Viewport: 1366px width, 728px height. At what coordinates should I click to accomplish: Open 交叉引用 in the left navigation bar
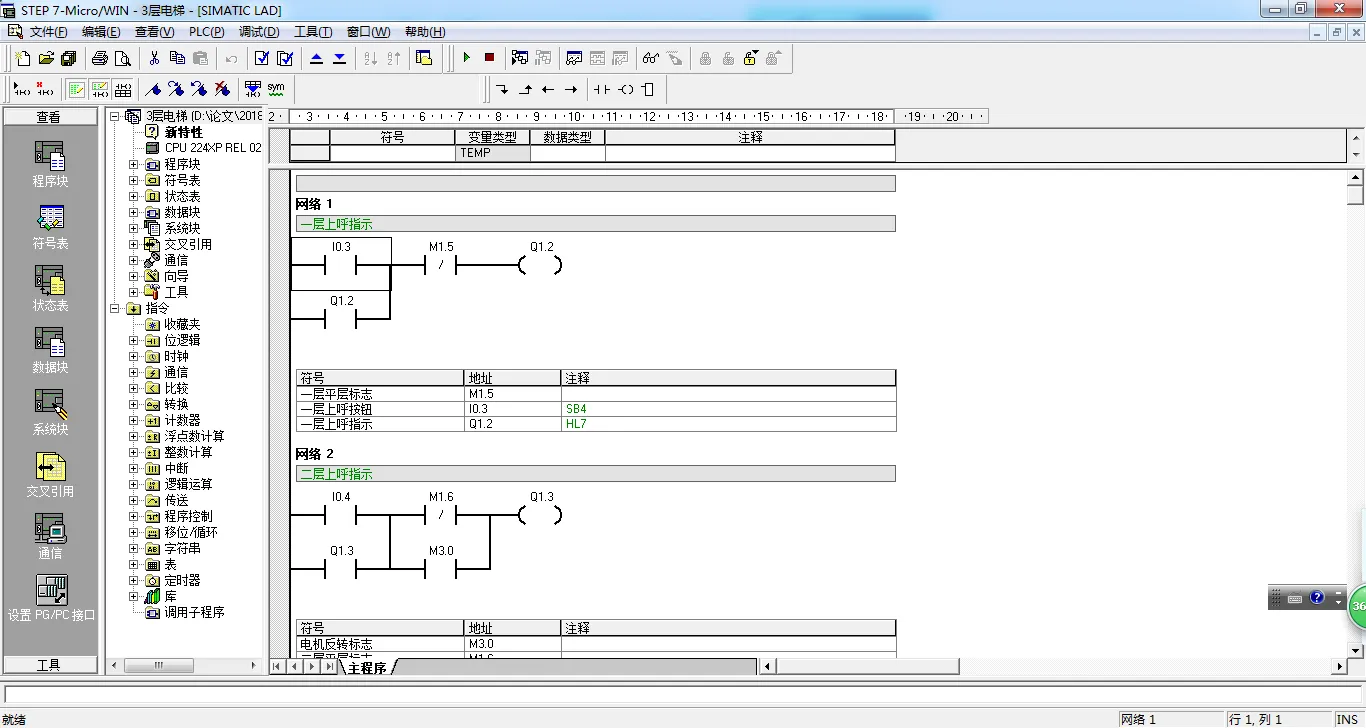click(50, 475)
